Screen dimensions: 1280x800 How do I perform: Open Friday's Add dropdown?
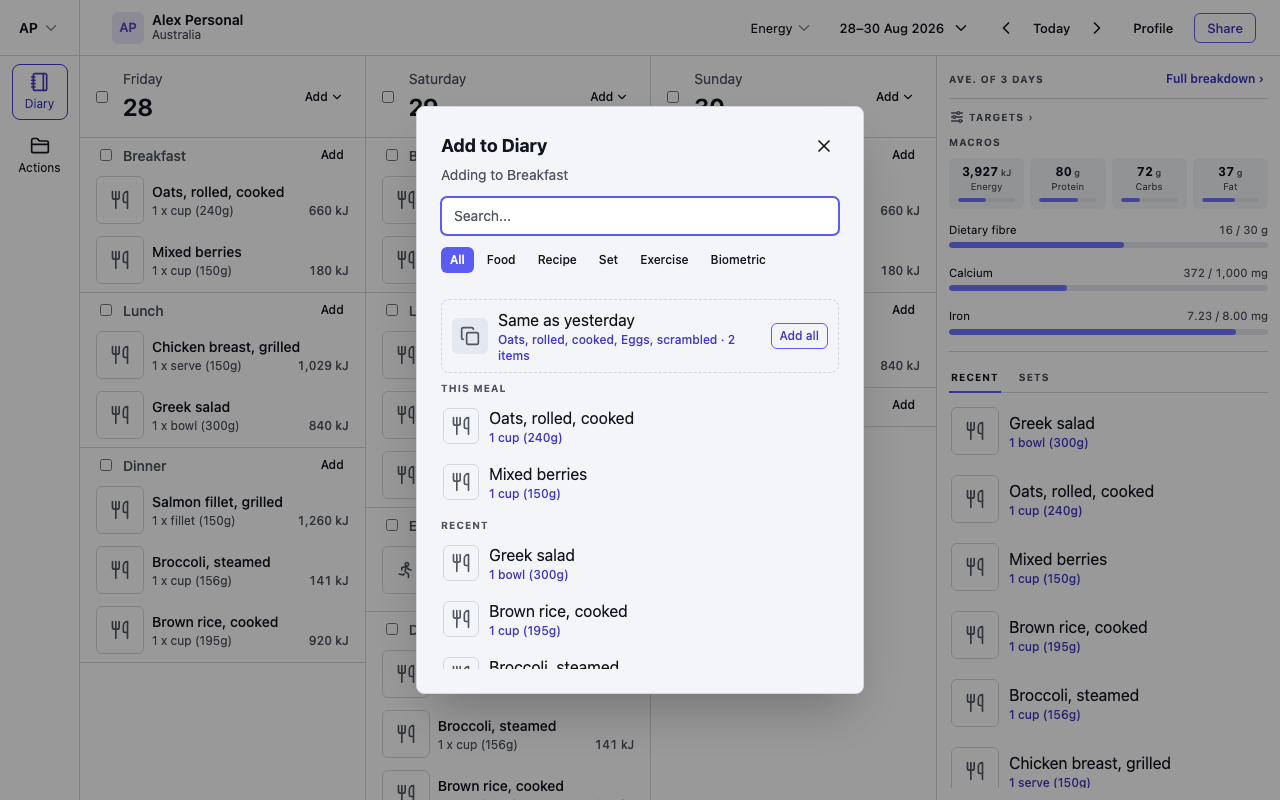point(323,97)
